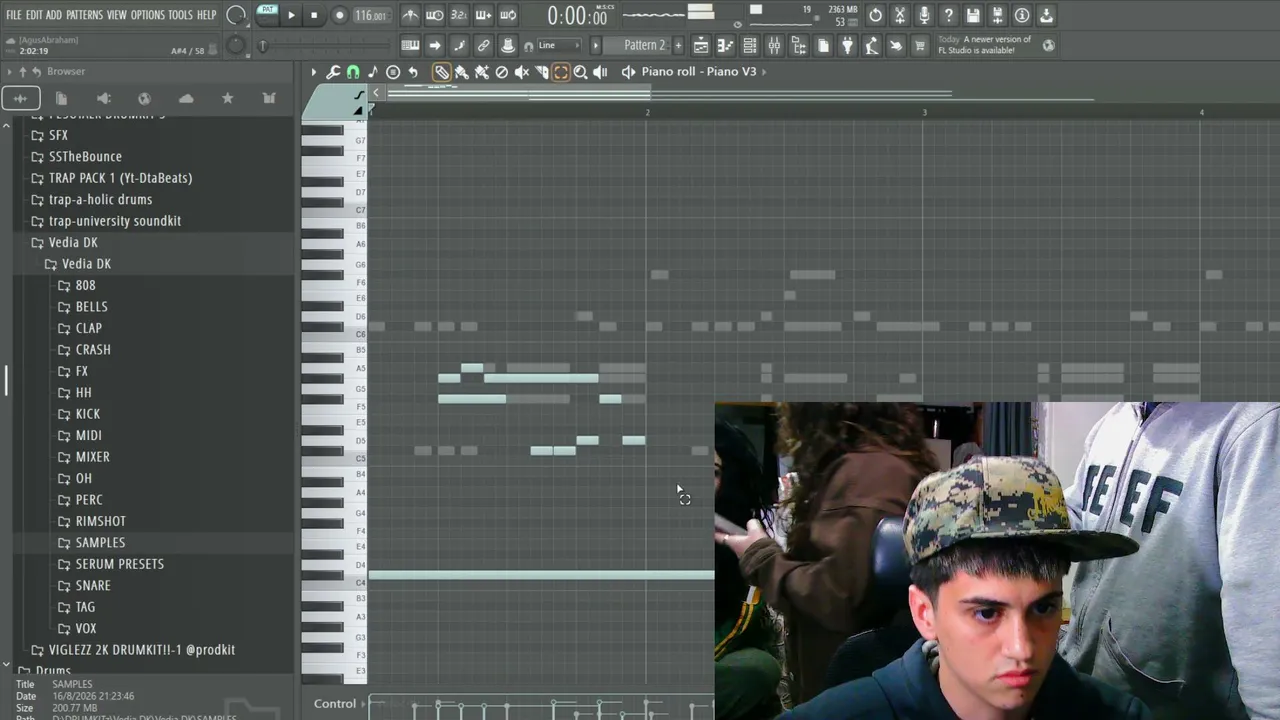Open the Pattern 2 selector
The height and width of the screenshot is (720, 1280).
point(644,46)
